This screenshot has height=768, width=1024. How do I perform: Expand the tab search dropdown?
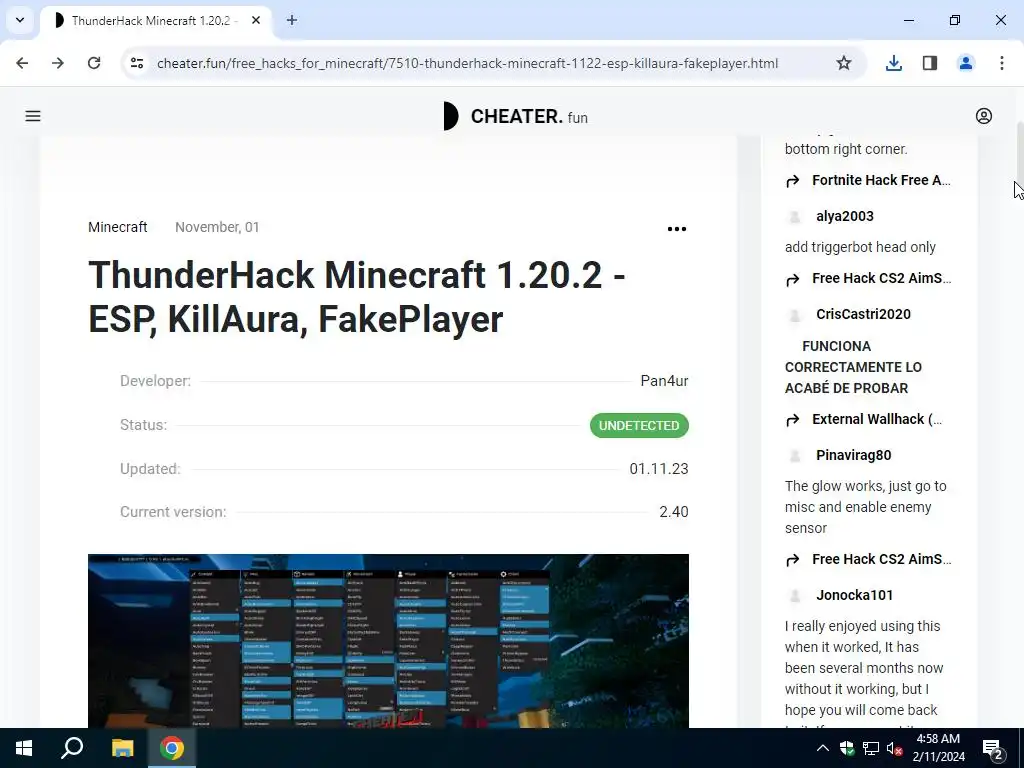[20, 20]
